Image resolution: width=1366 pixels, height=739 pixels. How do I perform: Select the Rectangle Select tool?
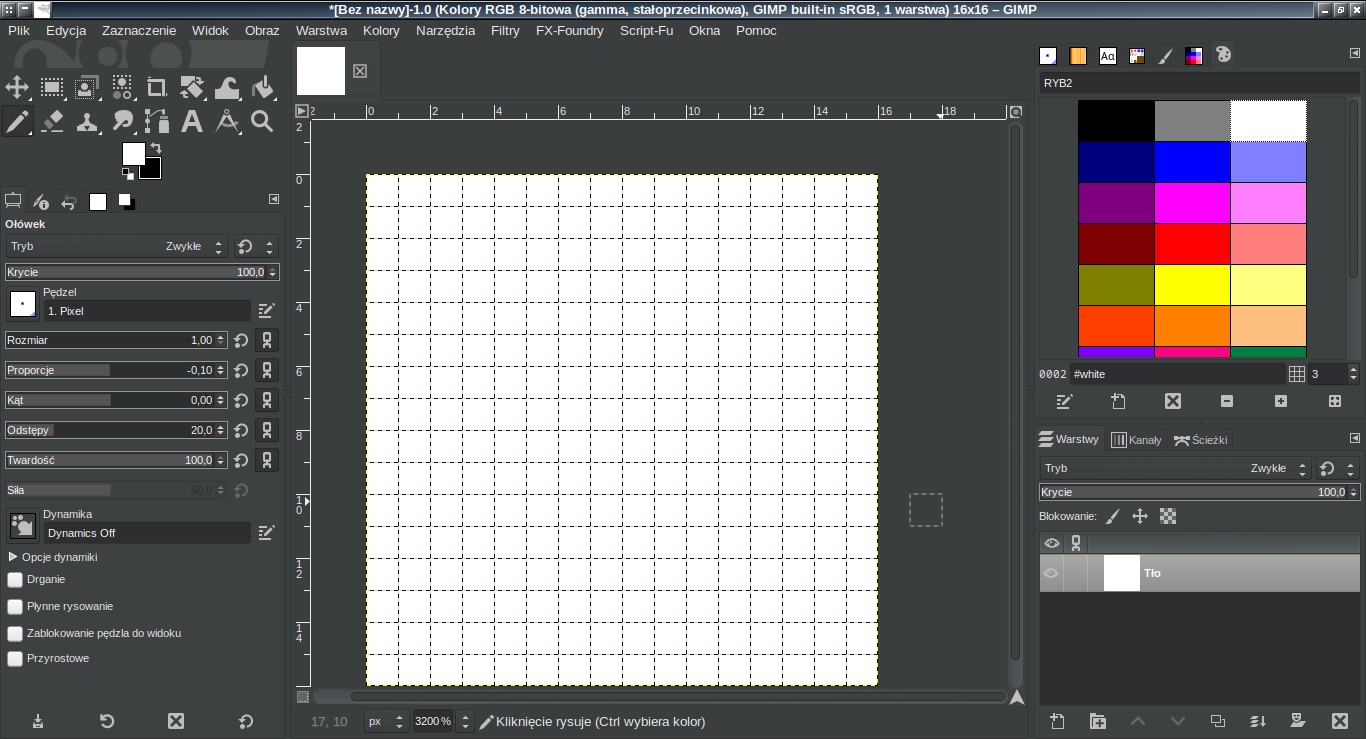[x=52, y=87]
